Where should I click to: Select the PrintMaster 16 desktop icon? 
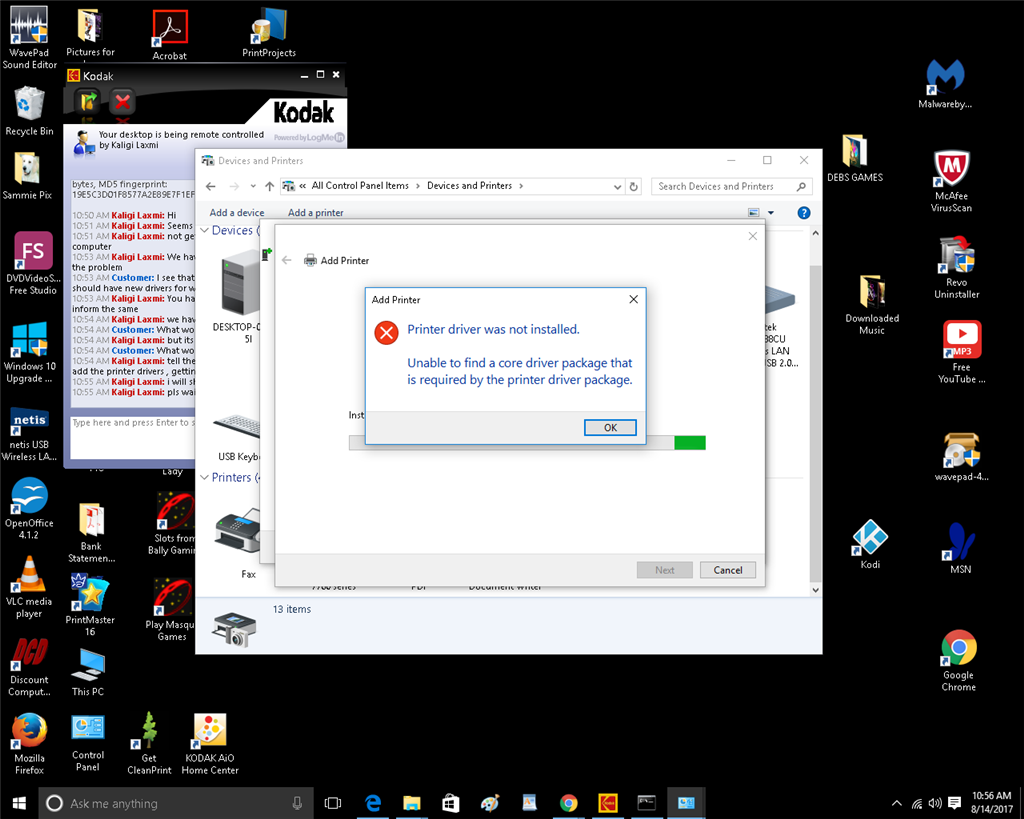point(90,605)
